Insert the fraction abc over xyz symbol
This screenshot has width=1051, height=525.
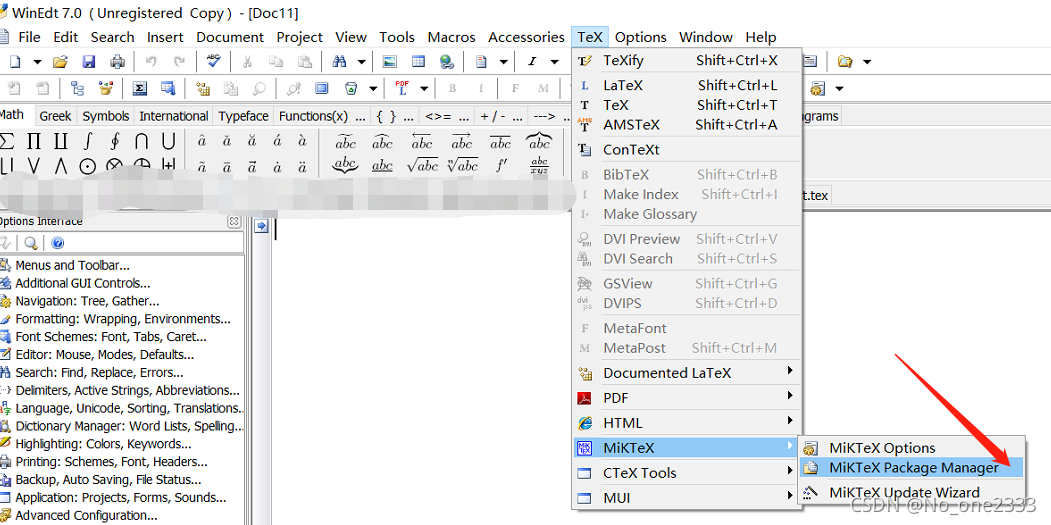(539, 165)
